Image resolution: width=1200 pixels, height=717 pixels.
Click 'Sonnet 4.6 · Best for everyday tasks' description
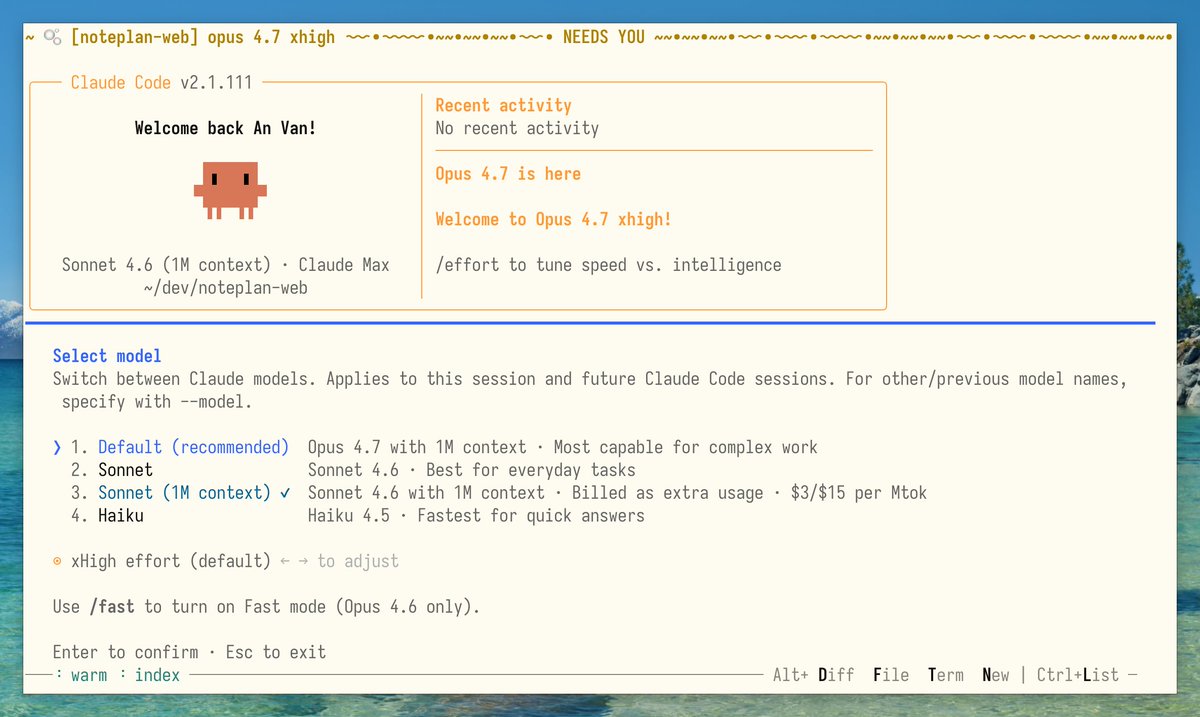tap(471, 470)
